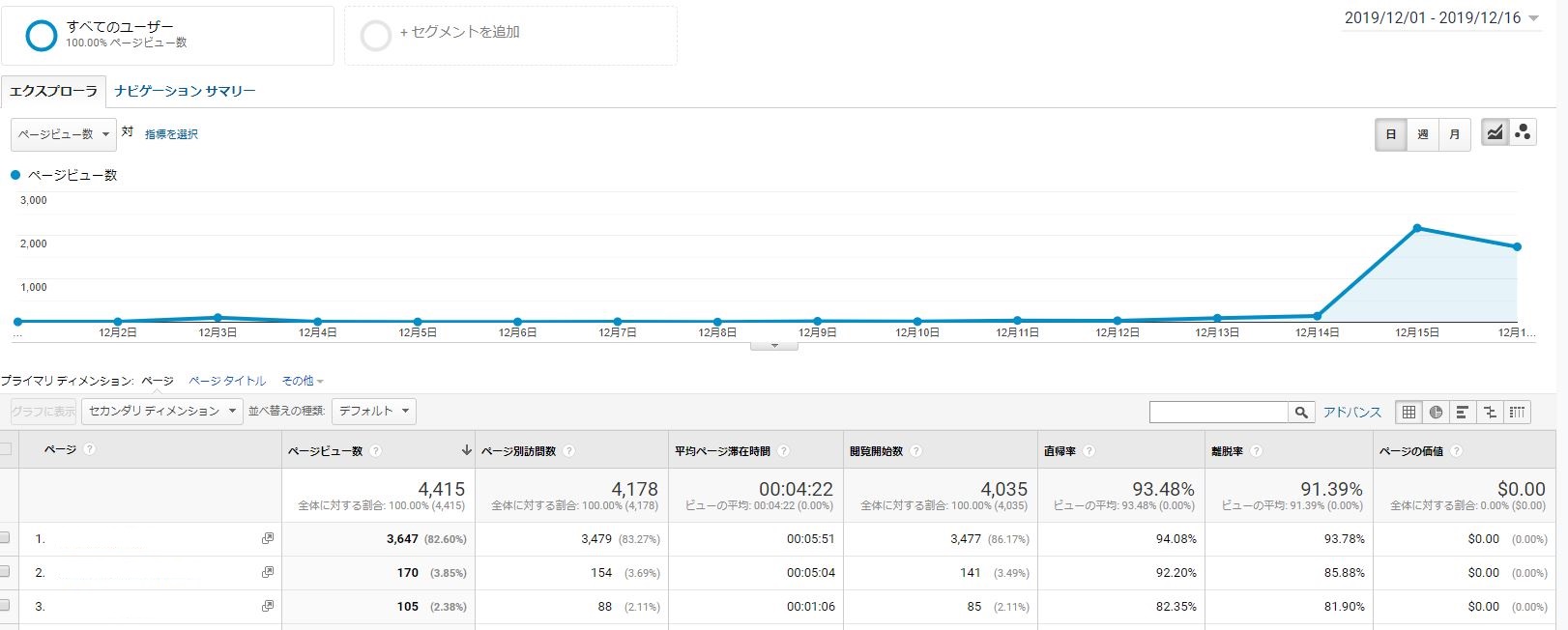Switch table to comparison view icon
1568x630 pixels.
(1490, 413)
